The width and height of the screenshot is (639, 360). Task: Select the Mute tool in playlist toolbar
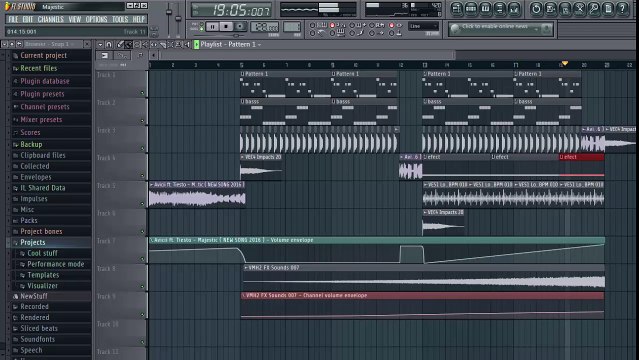coord(145,44)
